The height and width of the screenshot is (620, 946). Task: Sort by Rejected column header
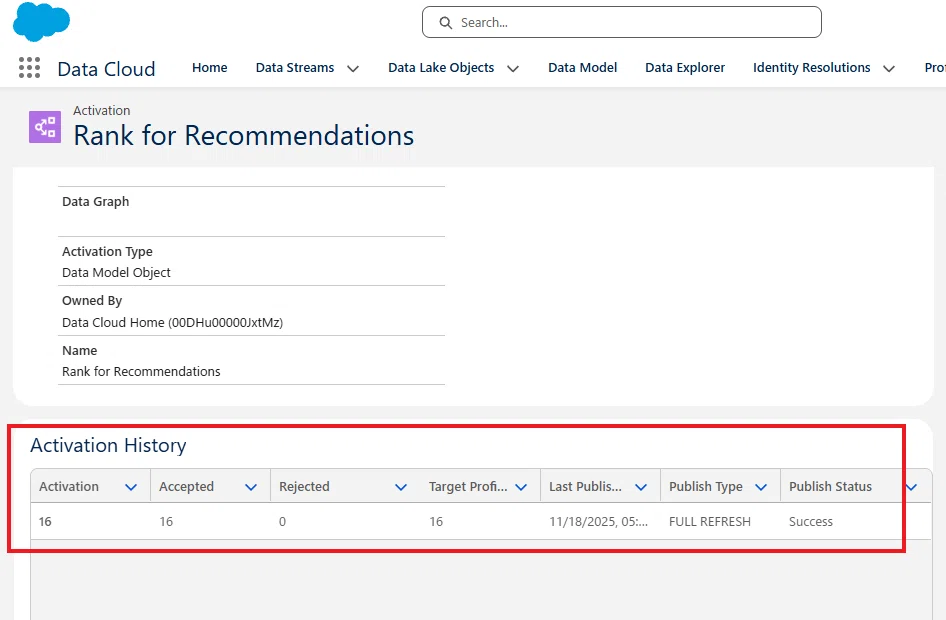point(304,486)
